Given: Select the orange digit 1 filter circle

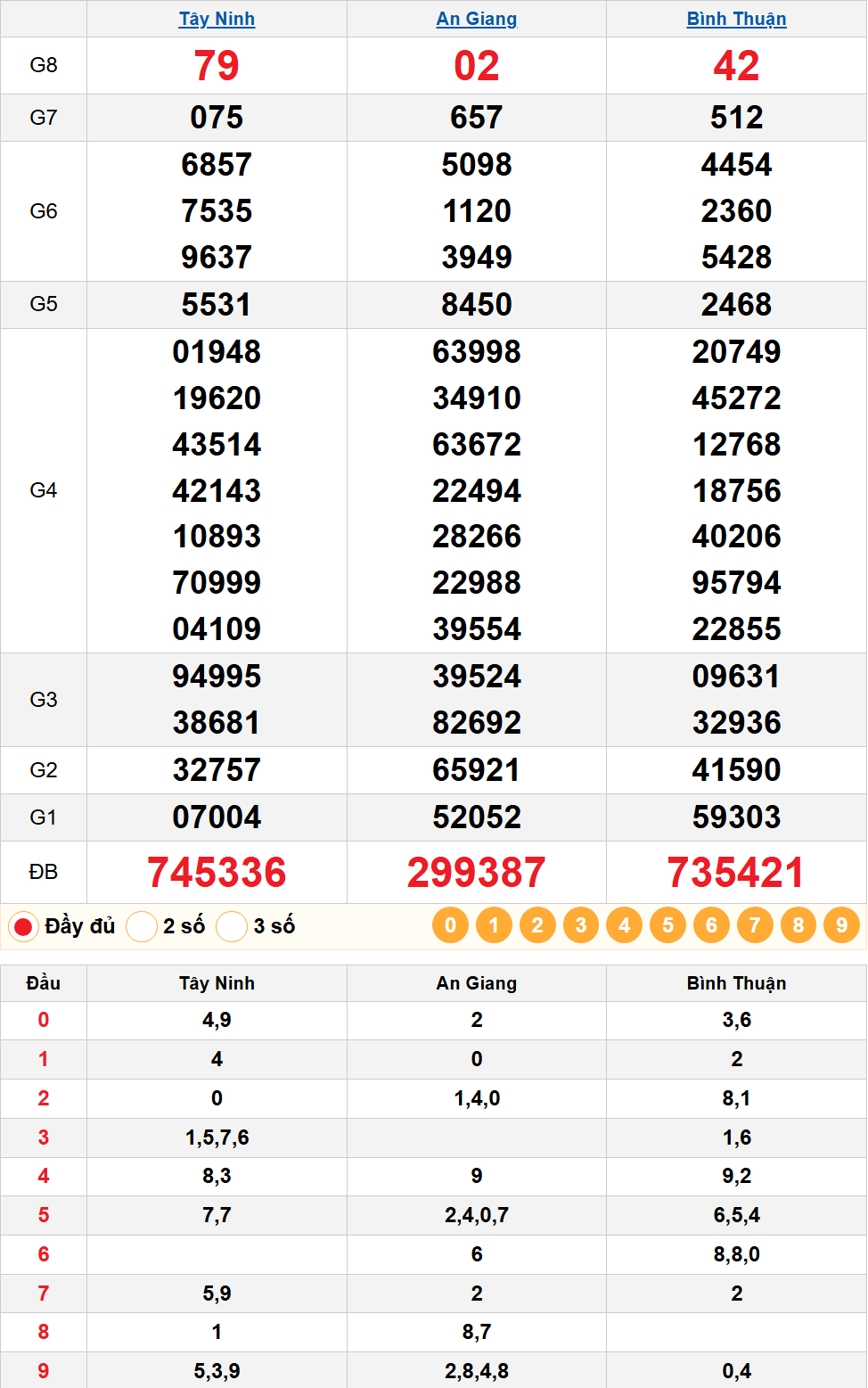Looking at the screenshot, I should click(x=494, y=925).
